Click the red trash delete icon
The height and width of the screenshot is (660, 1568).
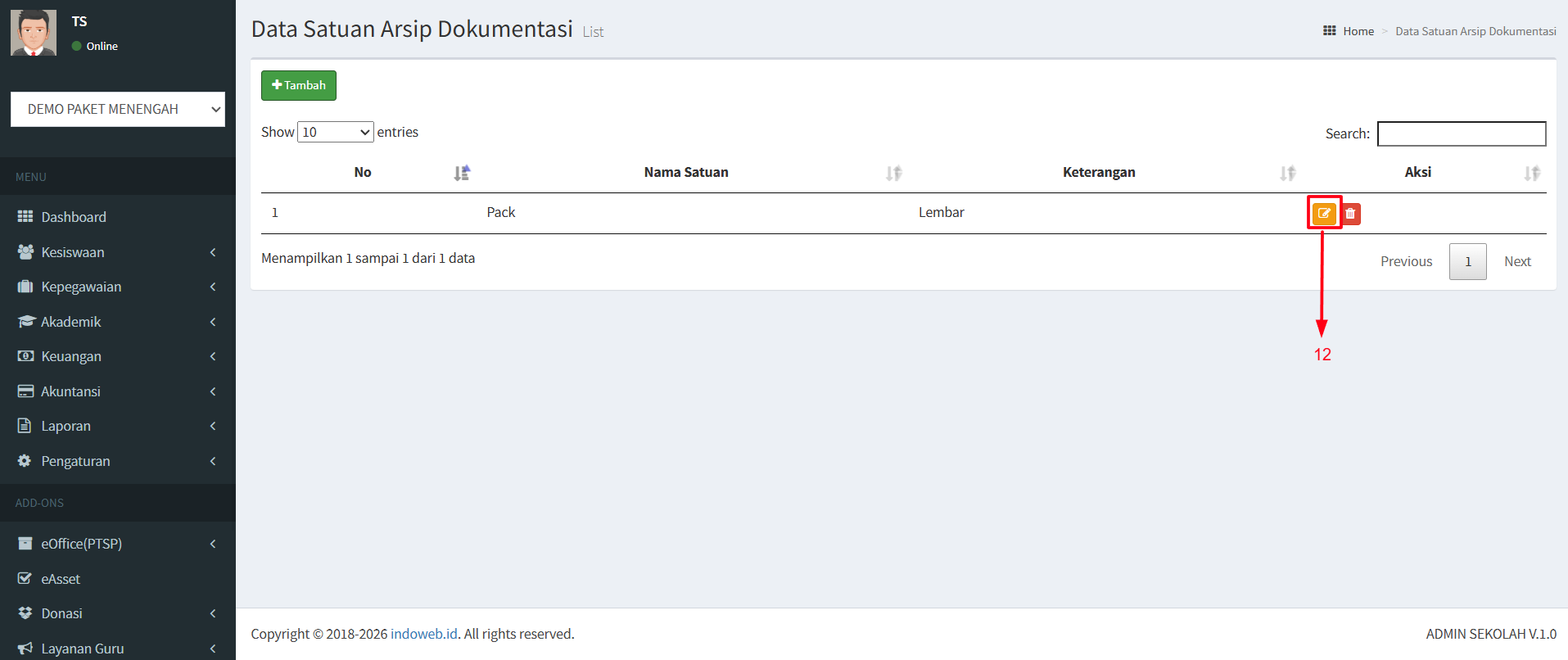click(x=1350, y=214)
